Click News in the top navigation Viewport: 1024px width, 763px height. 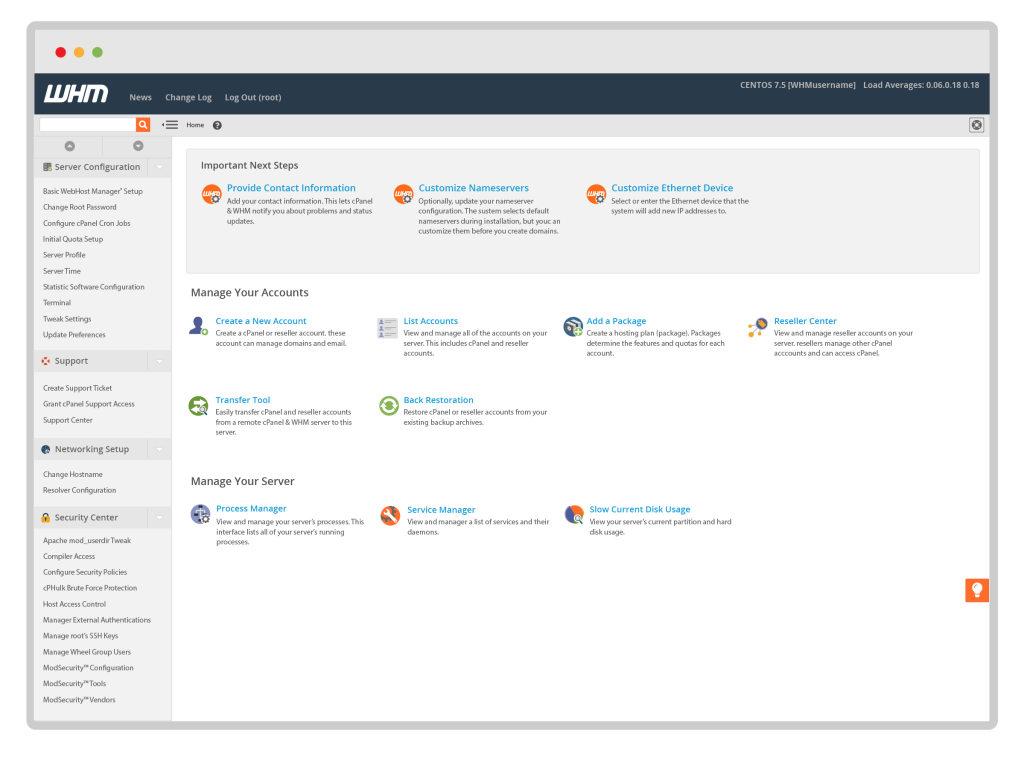[x=140, y=97]
